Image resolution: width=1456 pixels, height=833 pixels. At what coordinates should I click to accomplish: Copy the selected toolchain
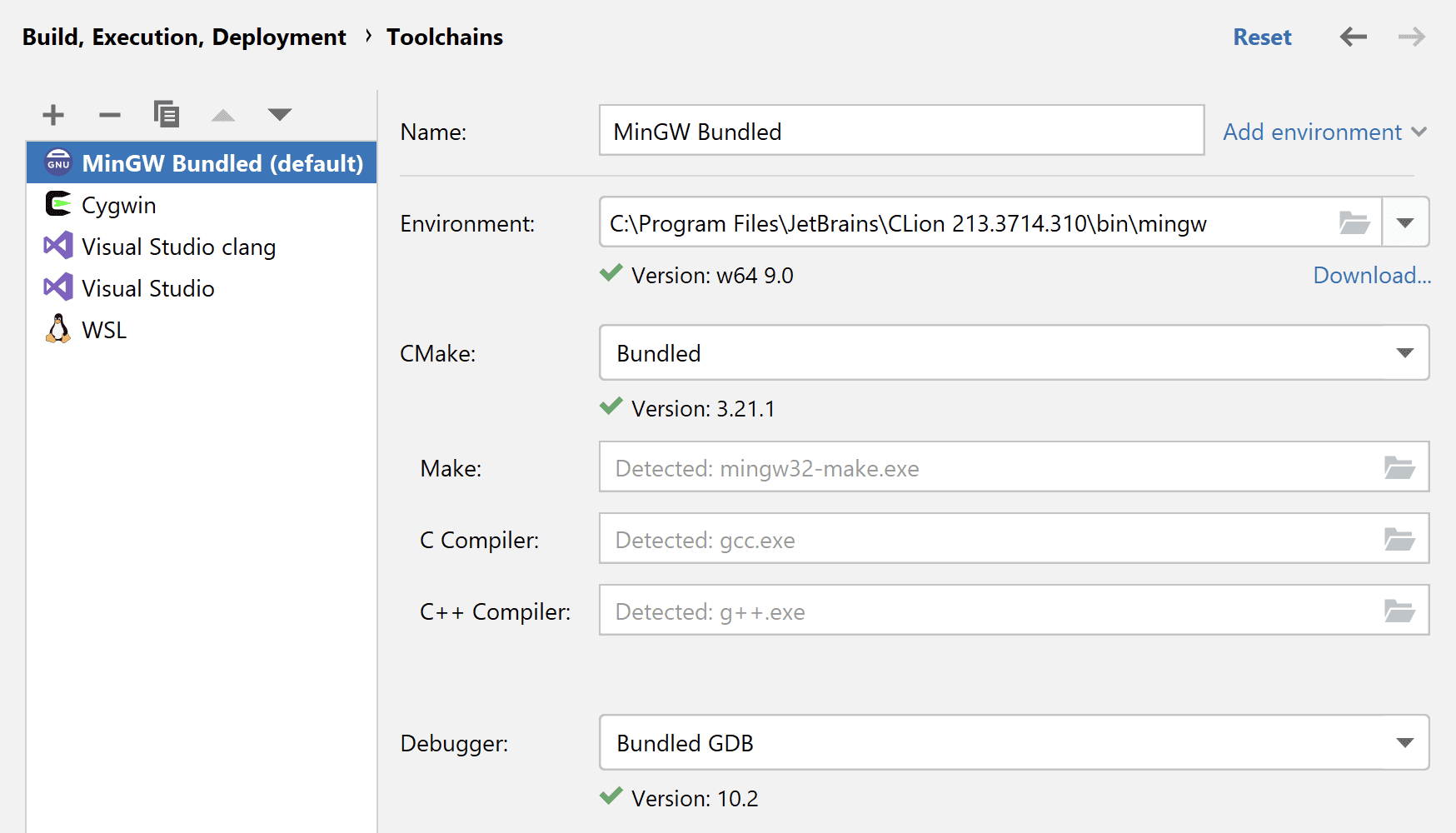point(167,114)
